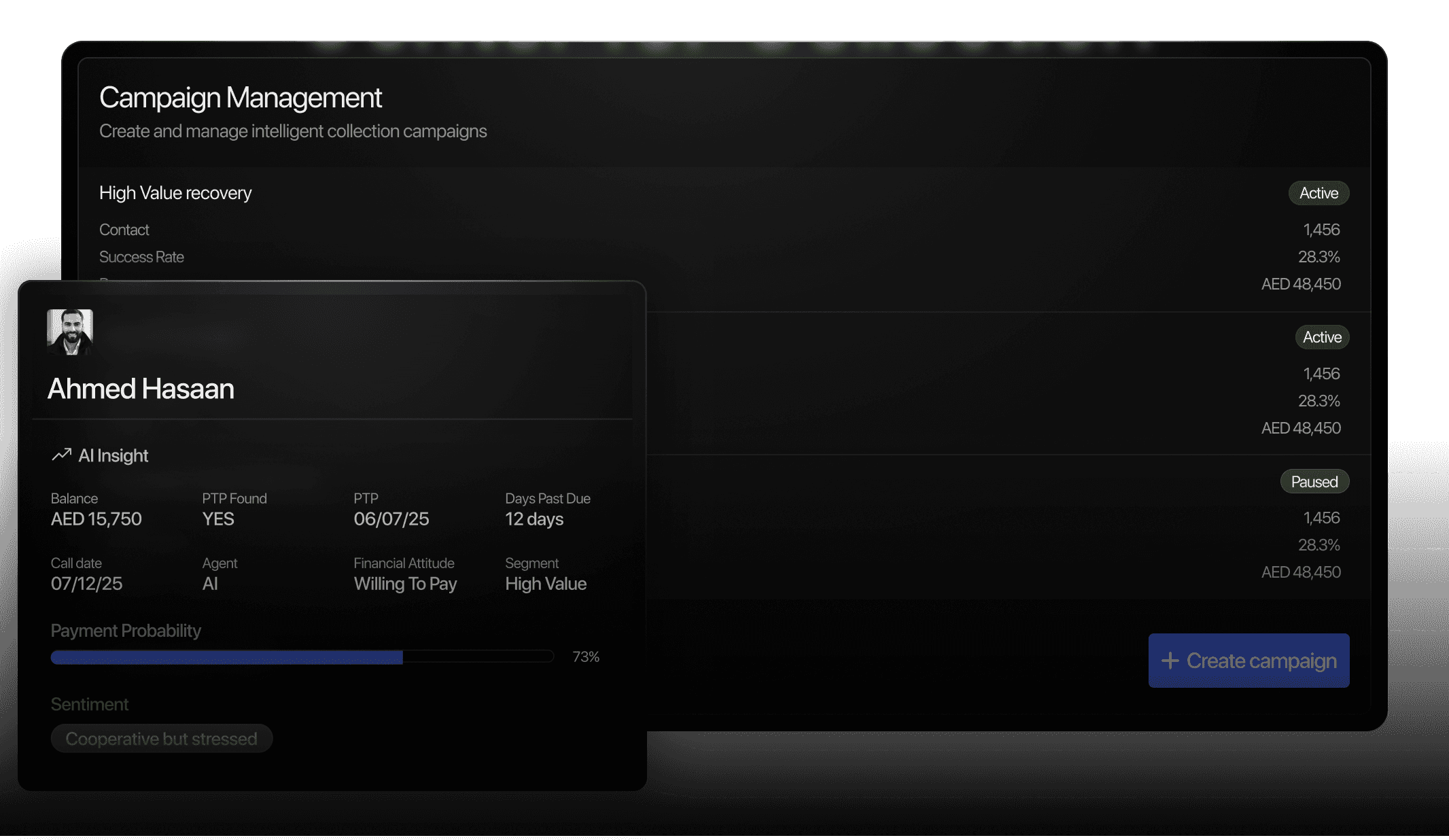Click the AI Insight section label
Viewport: 1449px width, 840px height.
point(113,455)
